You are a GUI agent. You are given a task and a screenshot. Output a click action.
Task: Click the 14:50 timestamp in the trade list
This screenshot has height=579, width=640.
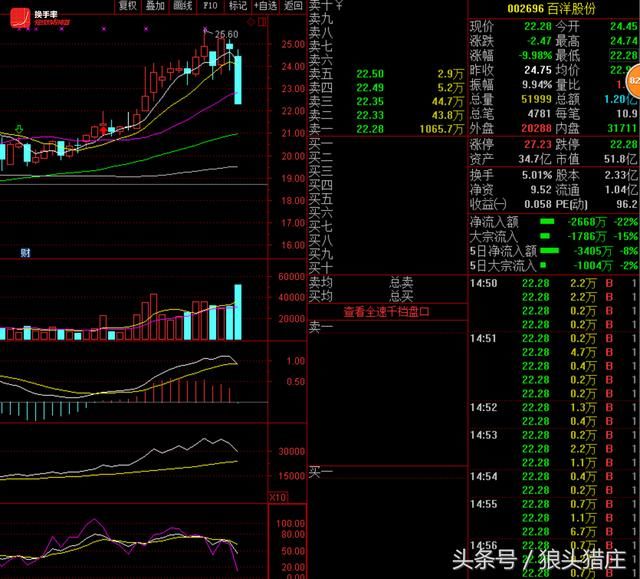coord(484,283)
